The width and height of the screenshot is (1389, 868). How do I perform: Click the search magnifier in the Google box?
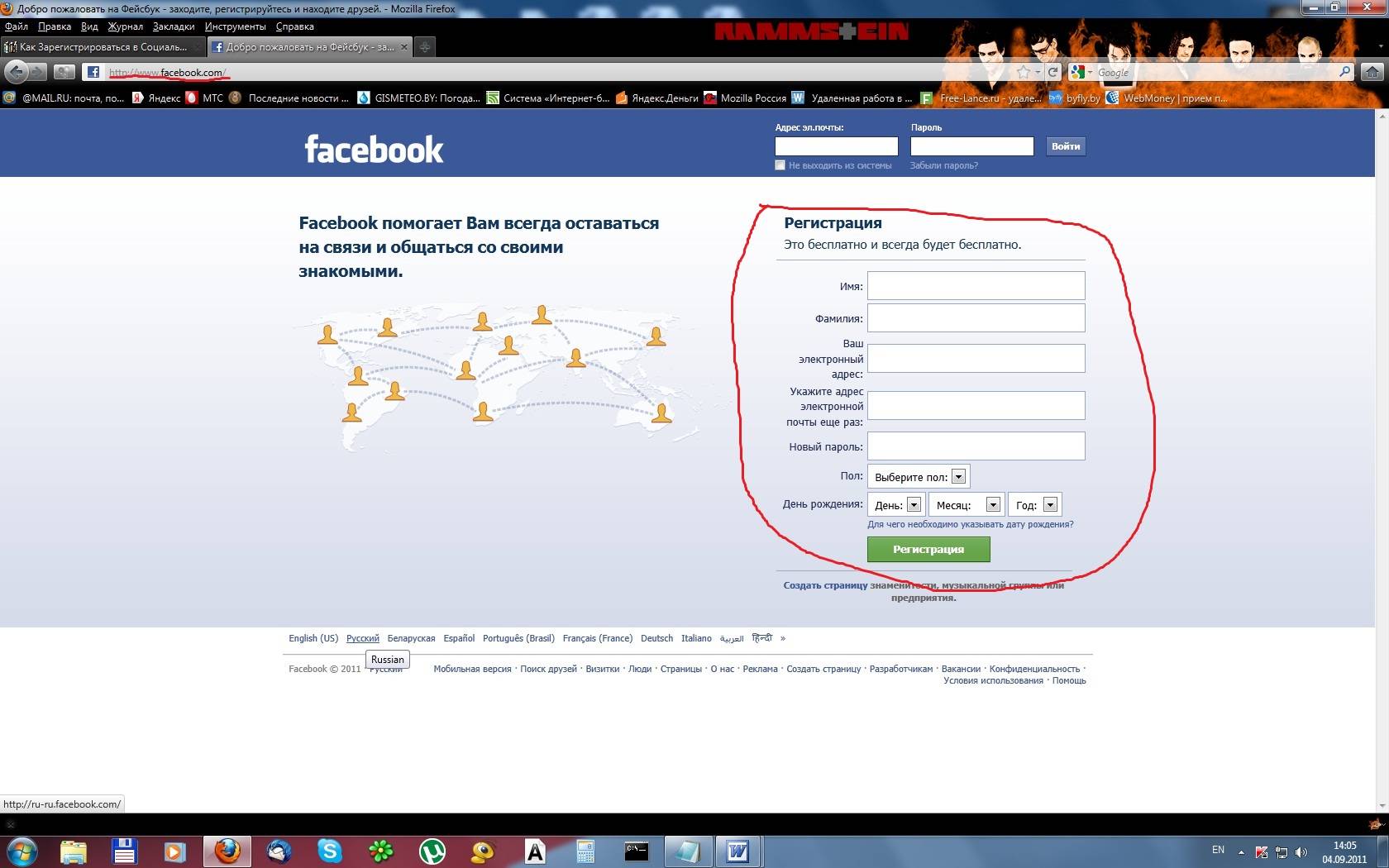click(x=1345, y=72)
